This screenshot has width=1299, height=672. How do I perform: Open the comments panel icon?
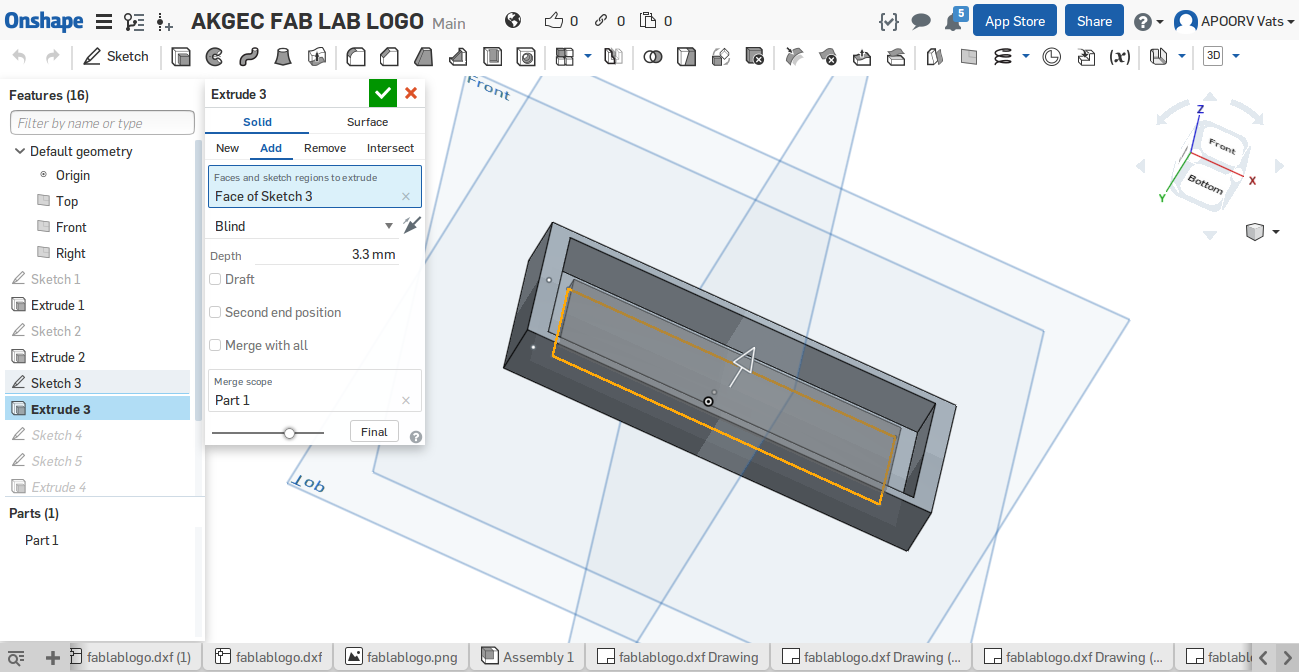click(x=921, y=21)
